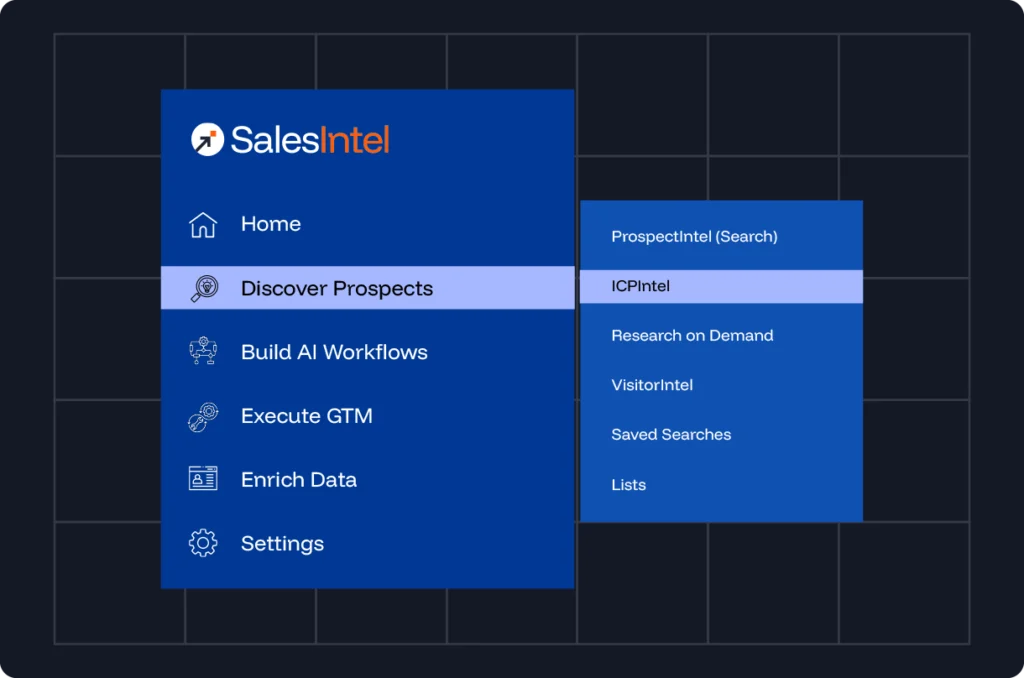Click the Home house icon

click(203, 225)
